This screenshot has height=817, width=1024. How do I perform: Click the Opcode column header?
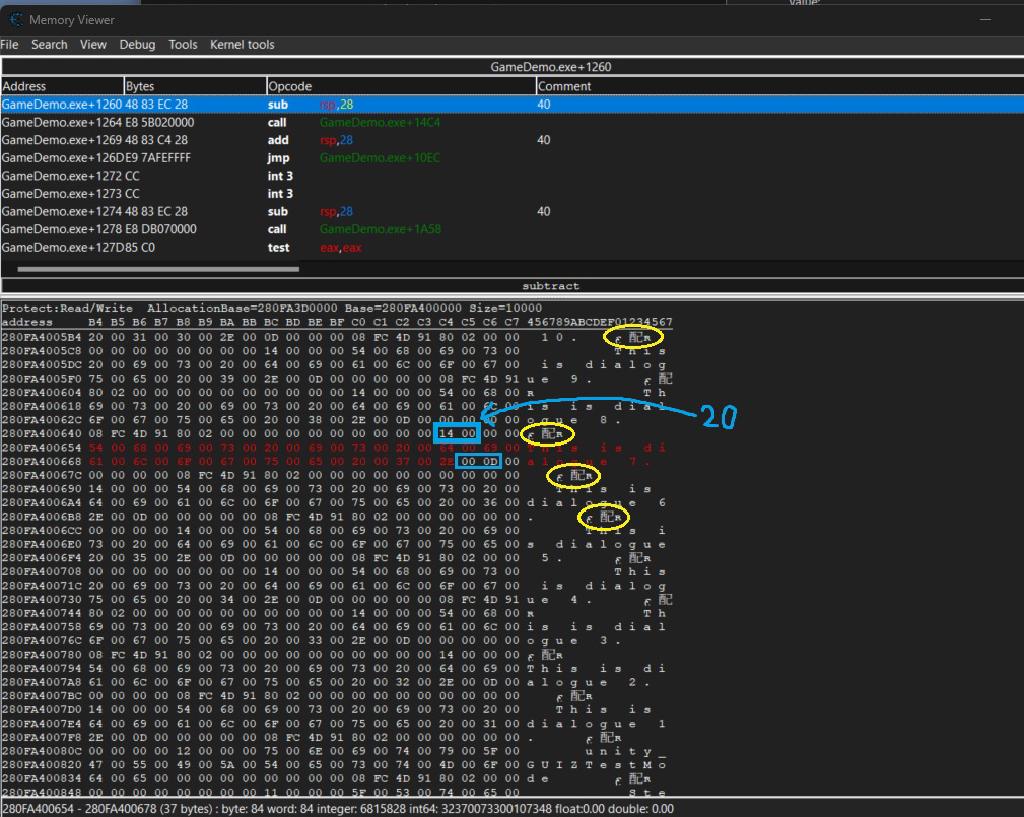(400, 86)
